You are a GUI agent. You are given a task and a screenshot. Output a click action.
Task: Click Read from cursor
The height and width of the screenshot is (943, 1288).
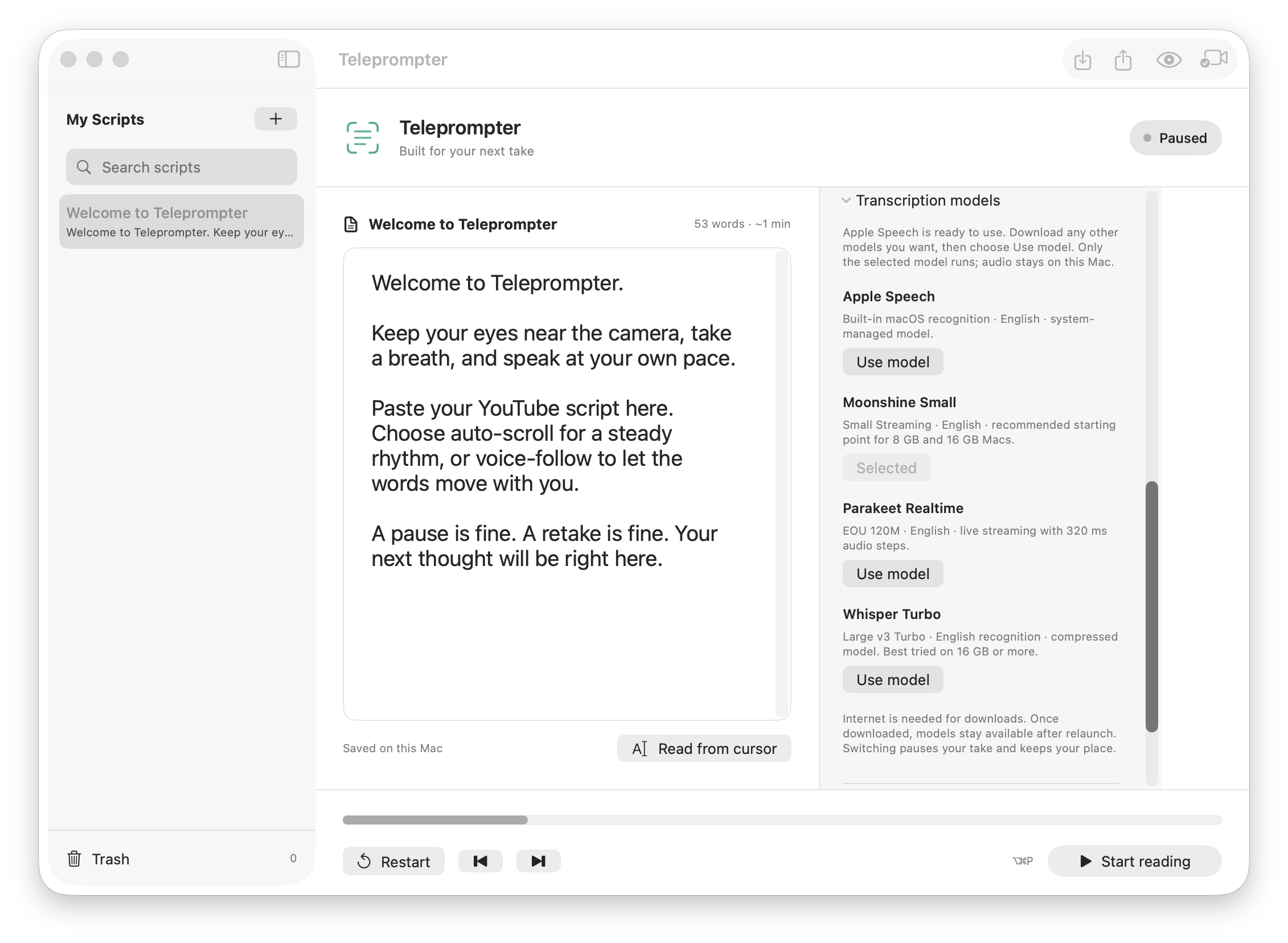704,748
